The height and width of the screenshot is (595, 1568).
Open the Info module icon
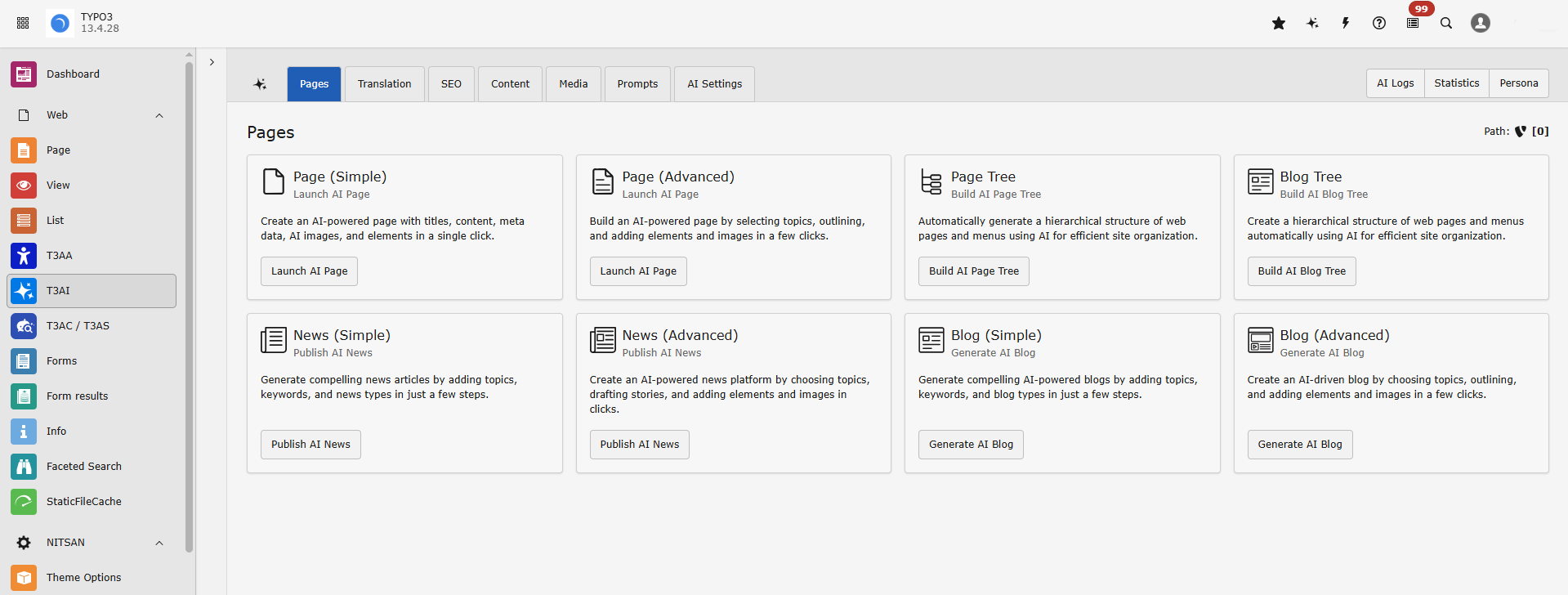[24, 432]
